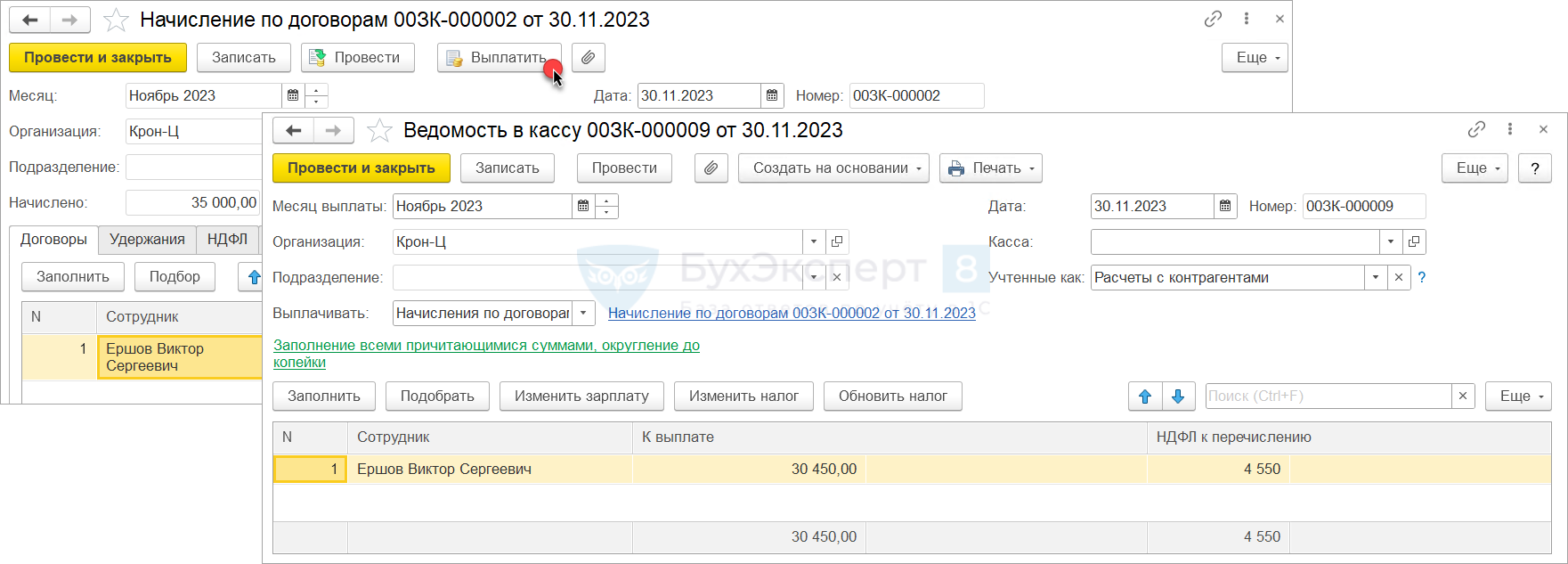
Task: Expand the Подразделение dropdown in Ведомость
Action: [x=813, y=277]
